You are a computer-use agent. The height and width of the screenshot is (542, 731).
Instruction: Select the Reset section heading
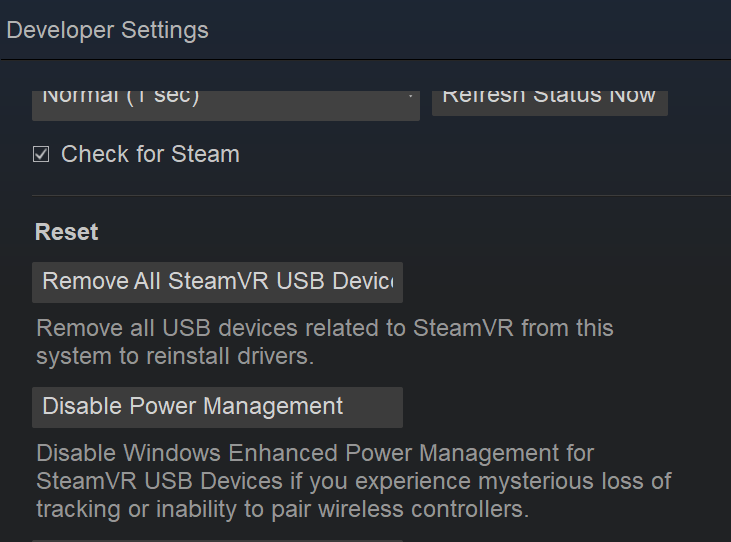(x=67, y=232)
